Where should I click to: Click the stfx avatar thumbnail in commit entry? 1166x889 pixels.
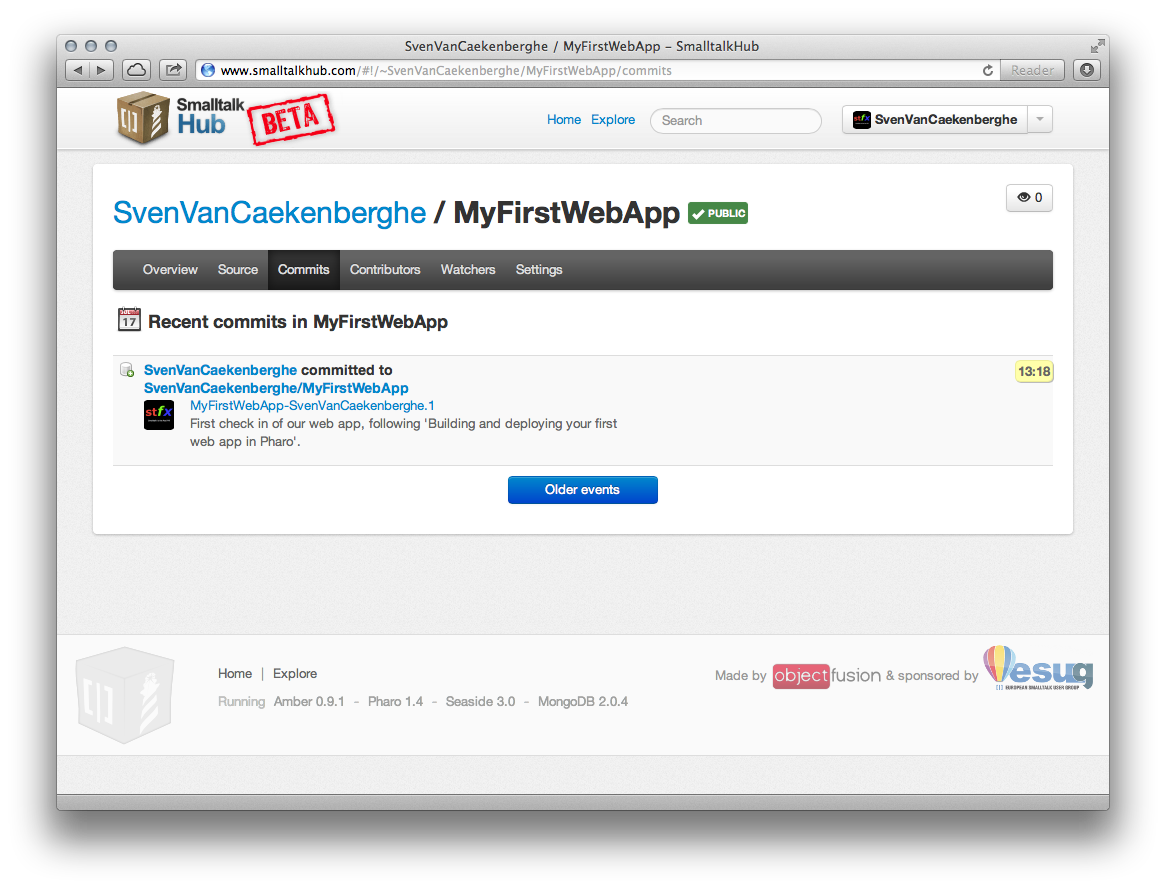pos(158,415)
